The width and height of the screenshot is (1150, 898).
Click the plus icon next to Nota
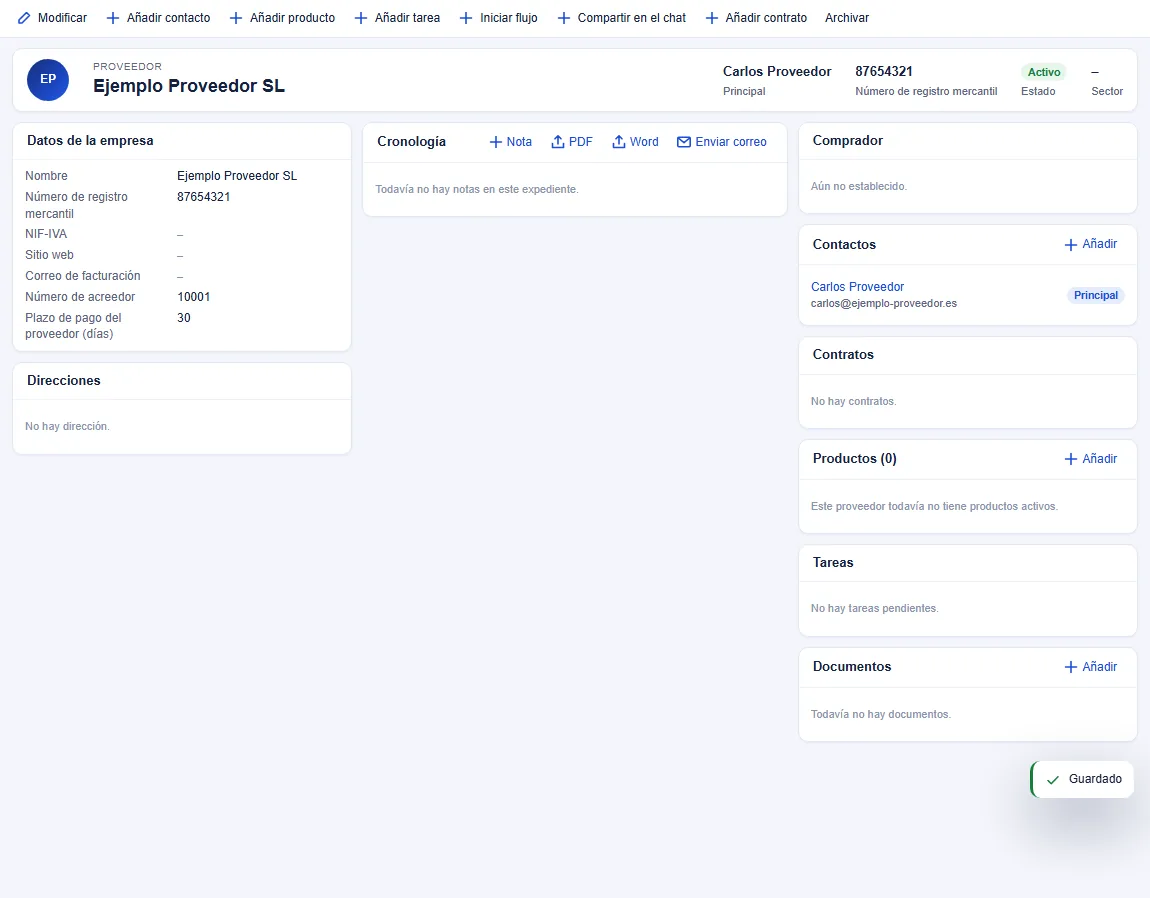[496, 142]
